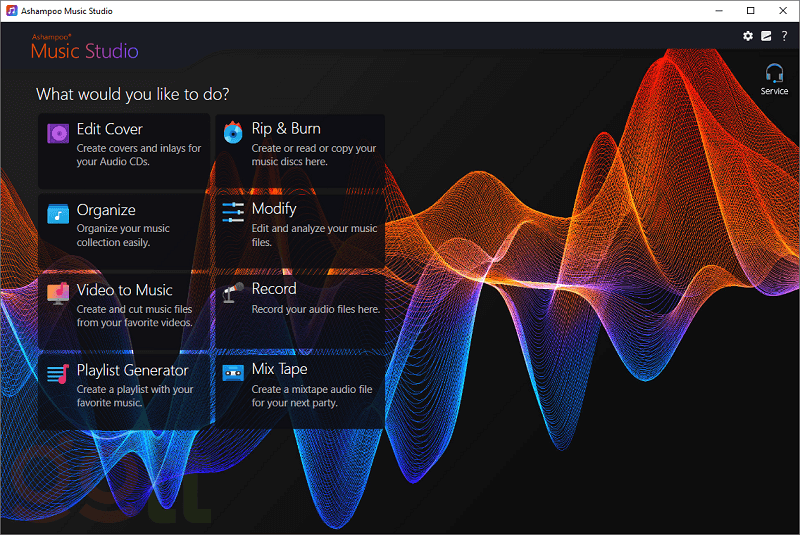
Task: Click the flaming disc Rip & Burn icon
Action: tap(233, 132)
